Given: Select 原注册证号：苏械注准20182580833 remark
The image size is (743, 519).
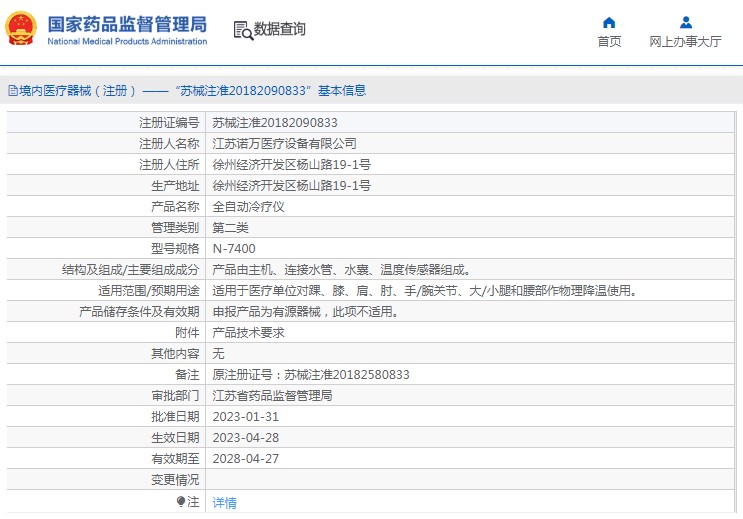Looking at the screenshot, I should tap(311, 374).
